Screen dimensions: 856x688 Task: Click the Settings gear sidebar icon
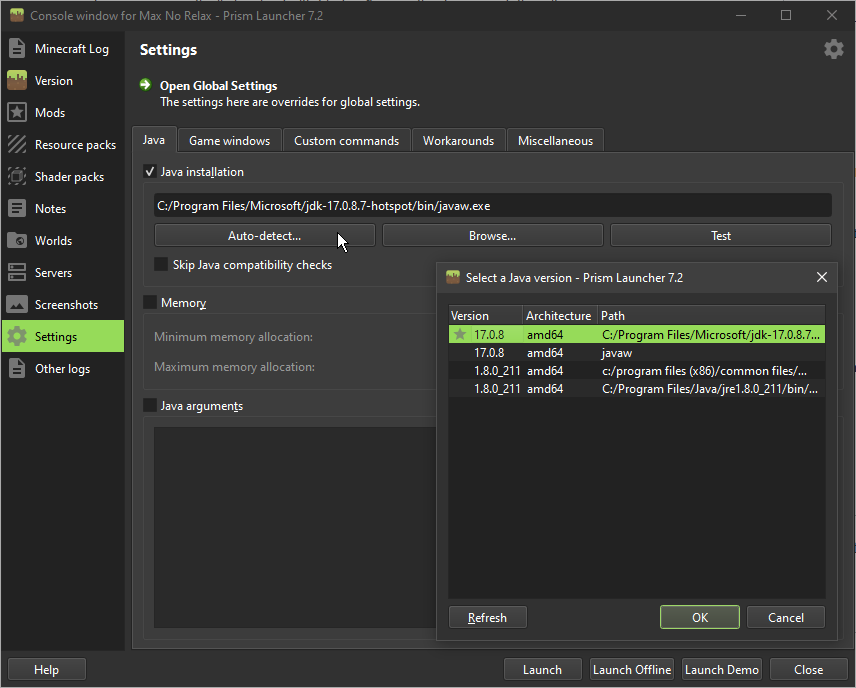tap(17, 336)
